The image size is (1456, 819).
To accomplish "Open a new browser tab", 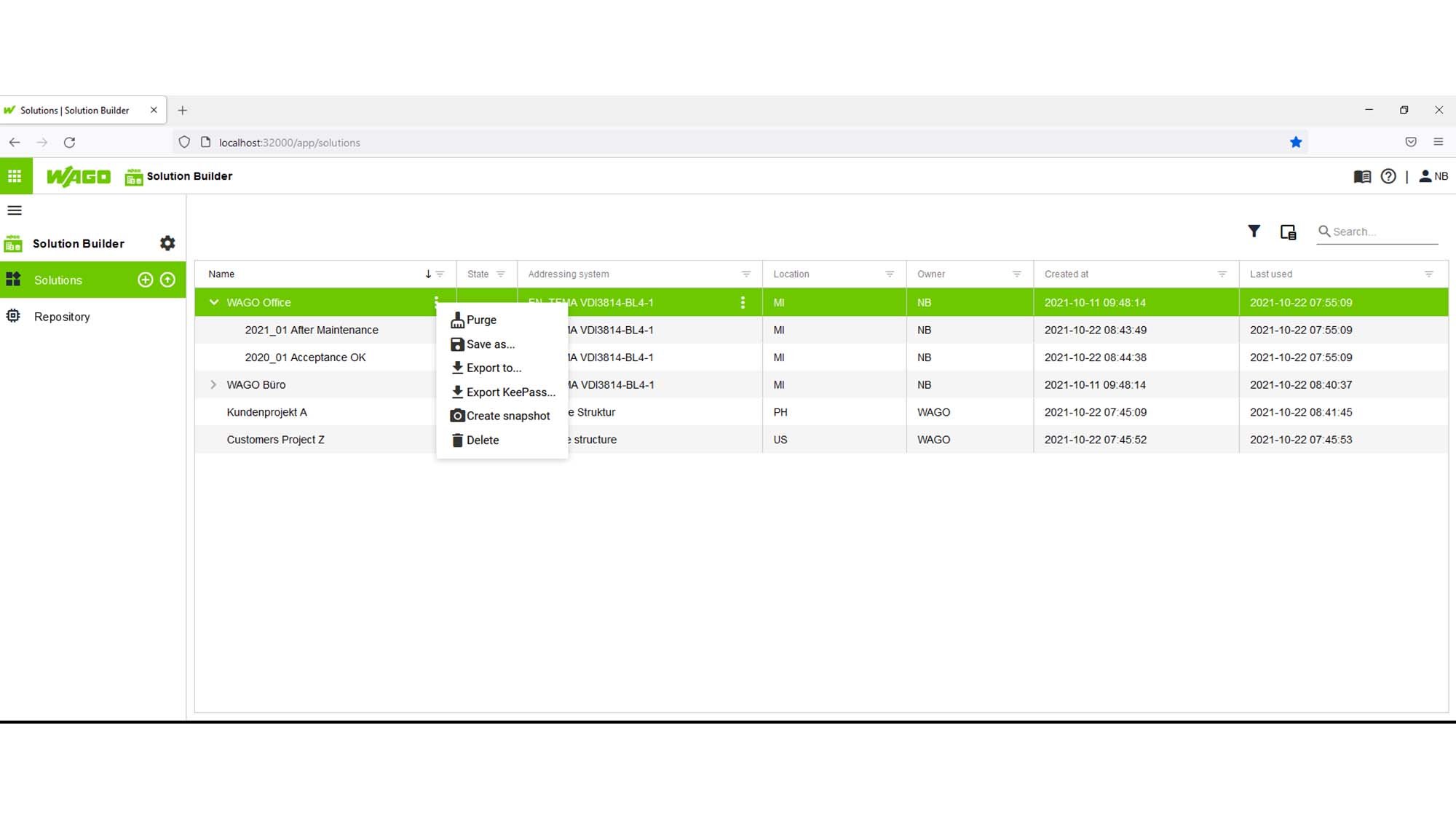I will pyautogui.click(x=183, y=110).
